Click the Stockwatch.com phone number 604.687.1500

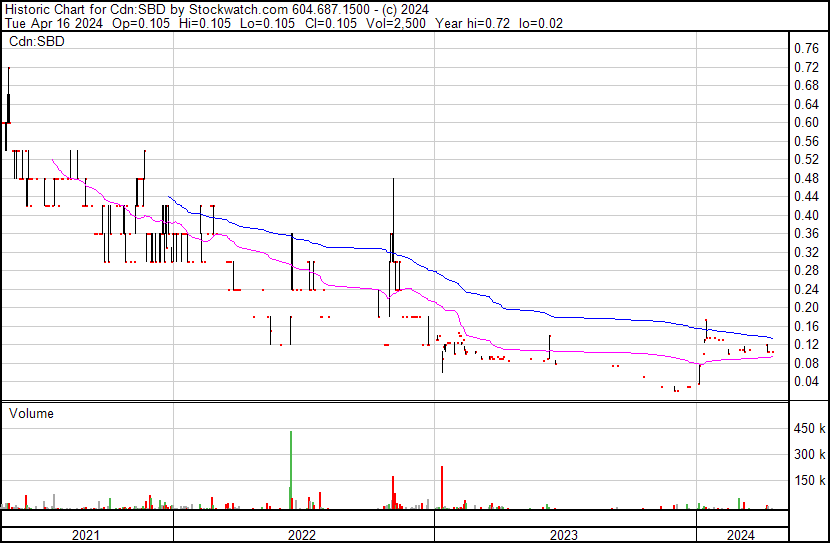pyautogui.click(x=331, y=10)
